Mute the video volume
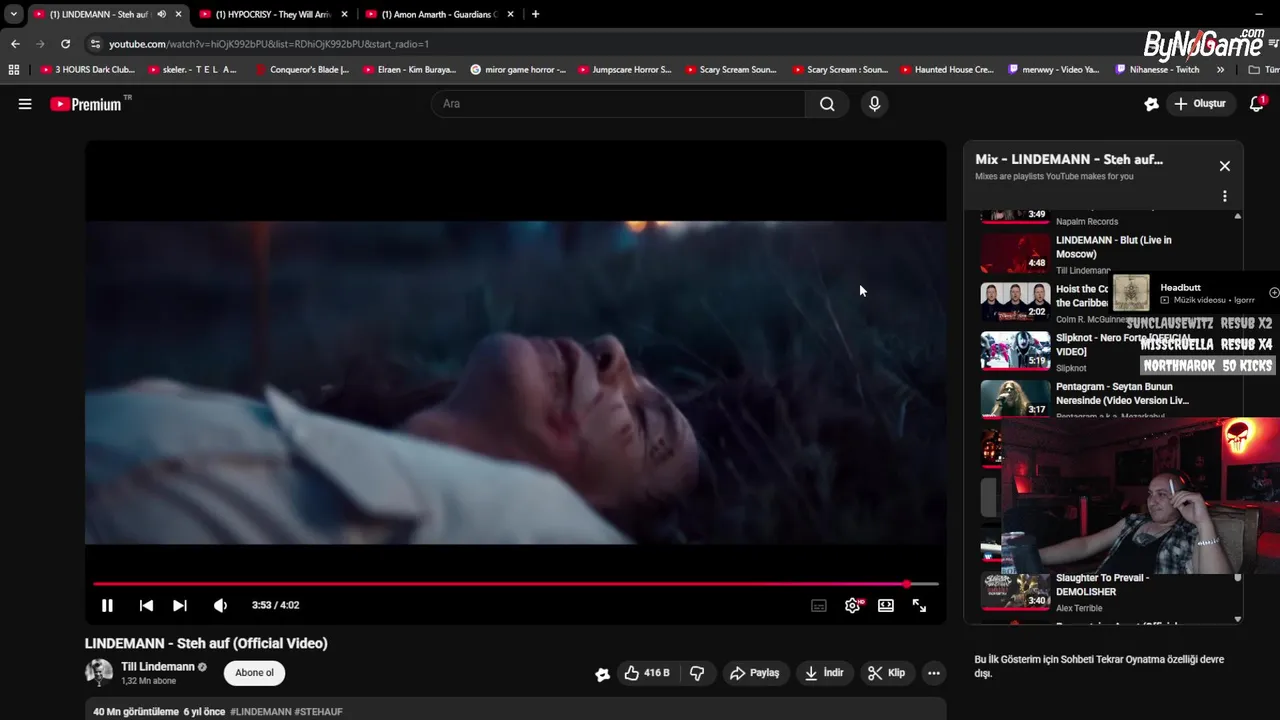Viewport: 1280px width, 720px height. point(221,605)
